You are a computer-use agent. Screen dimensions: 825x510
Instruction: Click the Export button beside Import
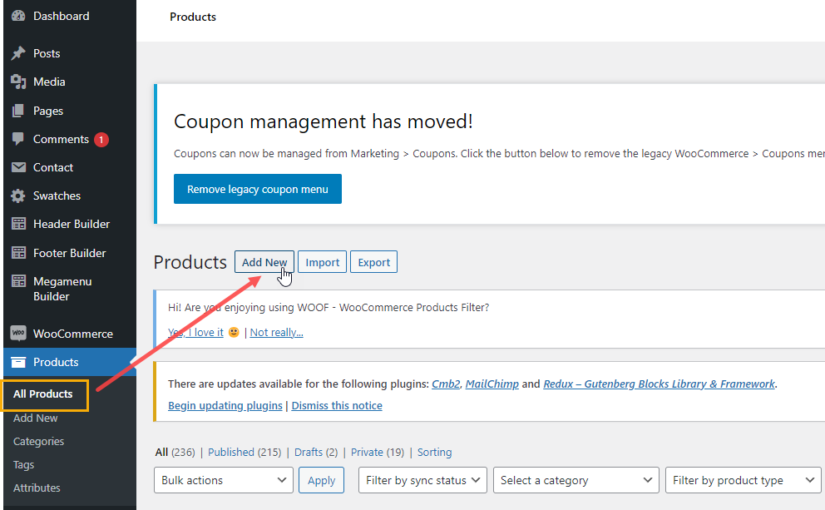374,262
